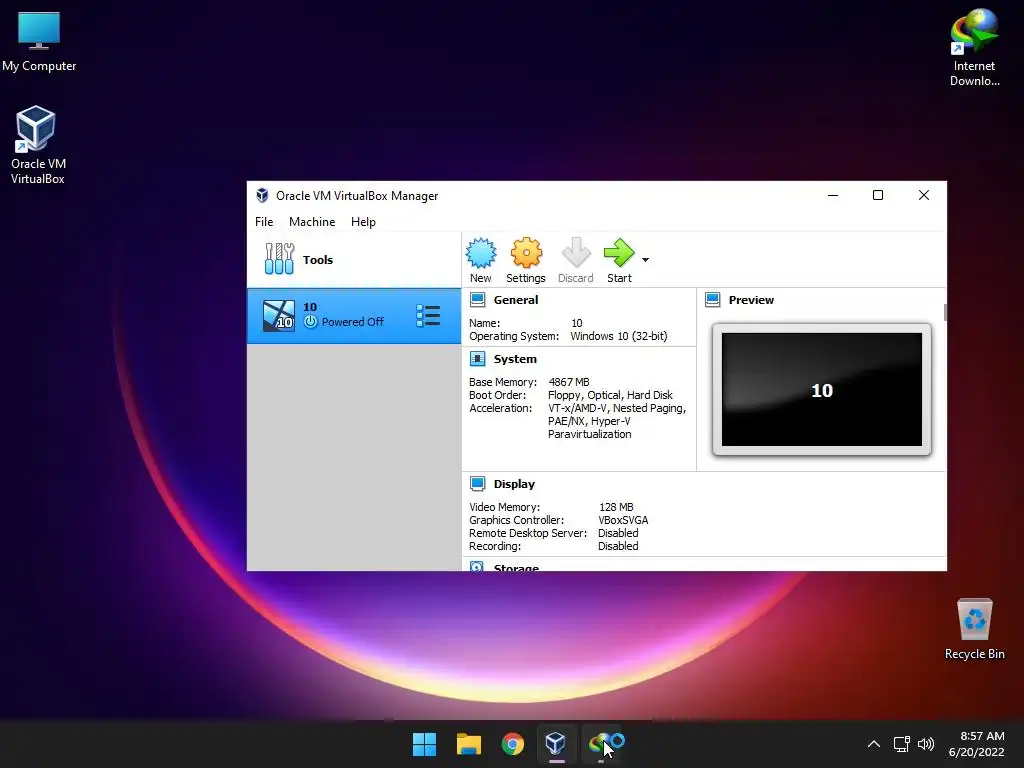
Task: Click the Floppy, Optical, Hard Disk text
Action: click(x=610, y=395)
